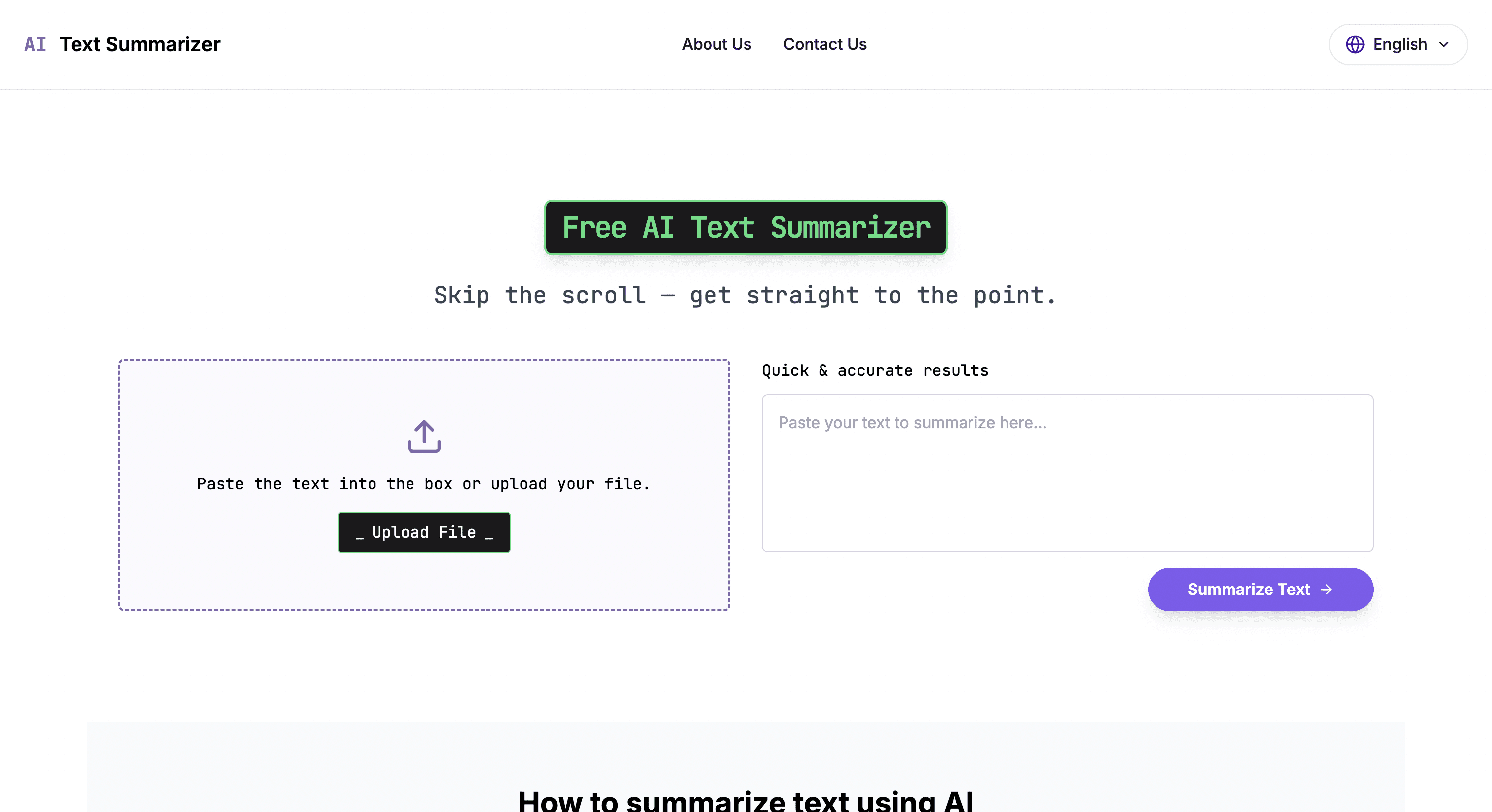Viewport: 1492px width, 812px height.
Task: Open the Contact Us page
Action: pos(825,44)
